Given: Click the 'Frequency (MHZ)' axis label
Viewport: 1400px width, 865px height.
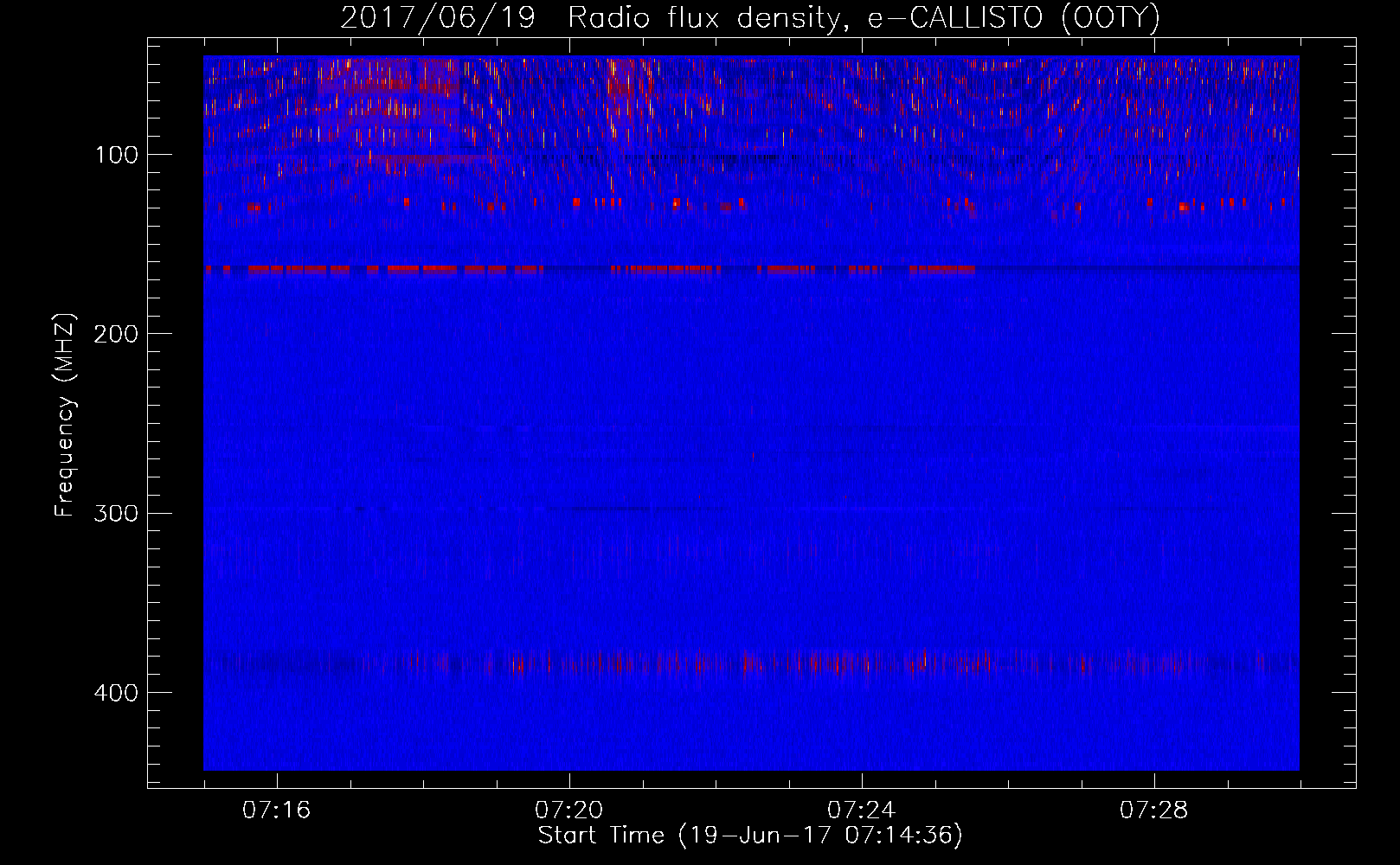Looking at the screenshot, I should [65, 415].
